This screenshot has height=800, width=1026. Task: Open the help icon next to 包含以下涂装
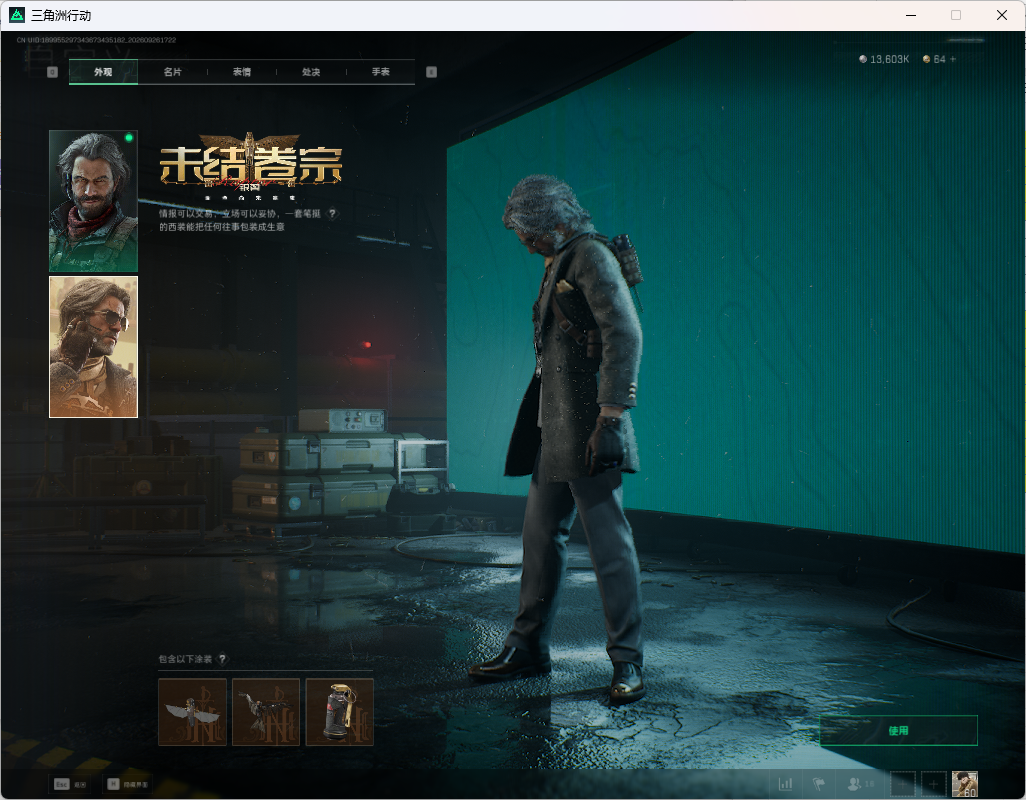click(222, 659)
